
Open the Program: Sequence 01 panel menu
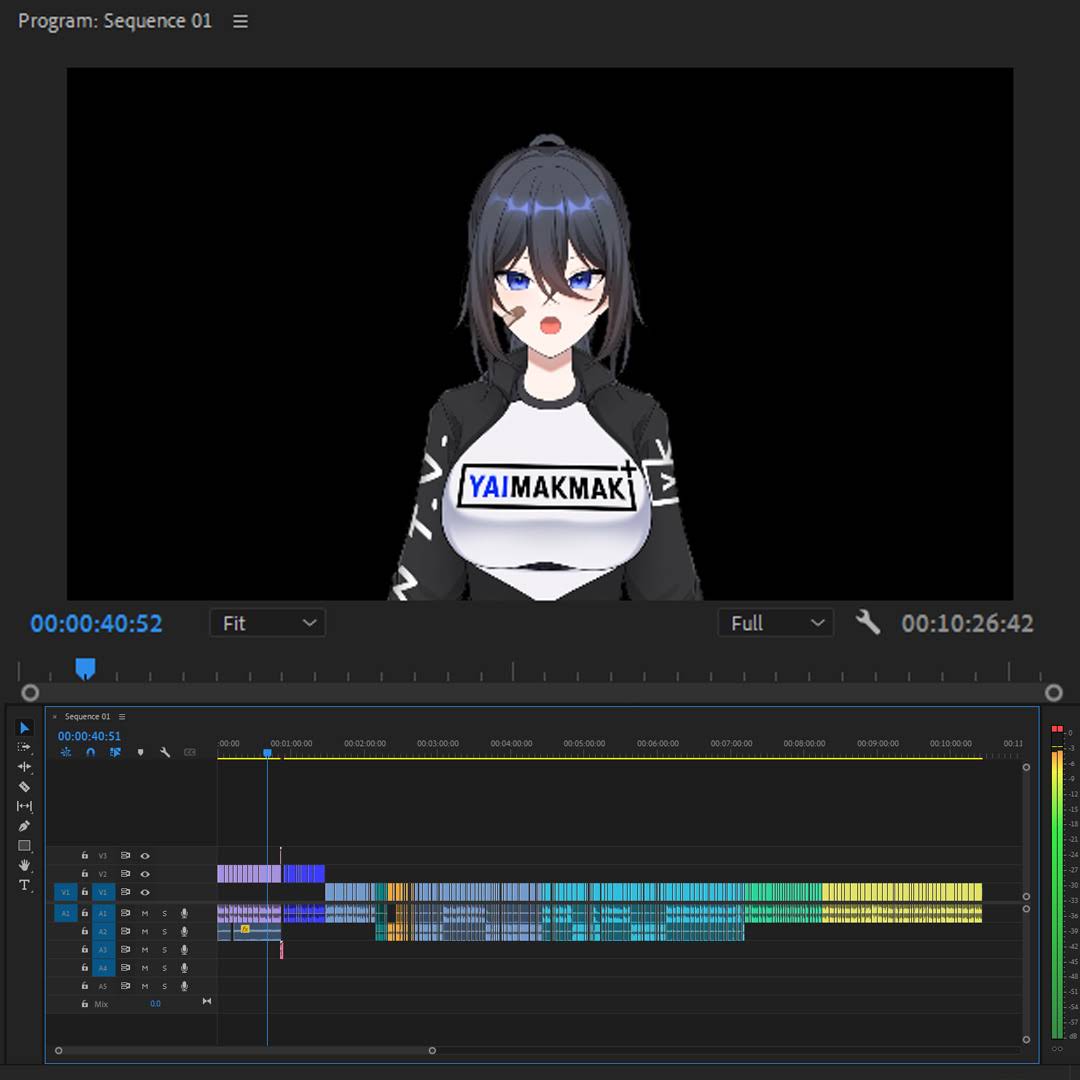pos(240,21)
